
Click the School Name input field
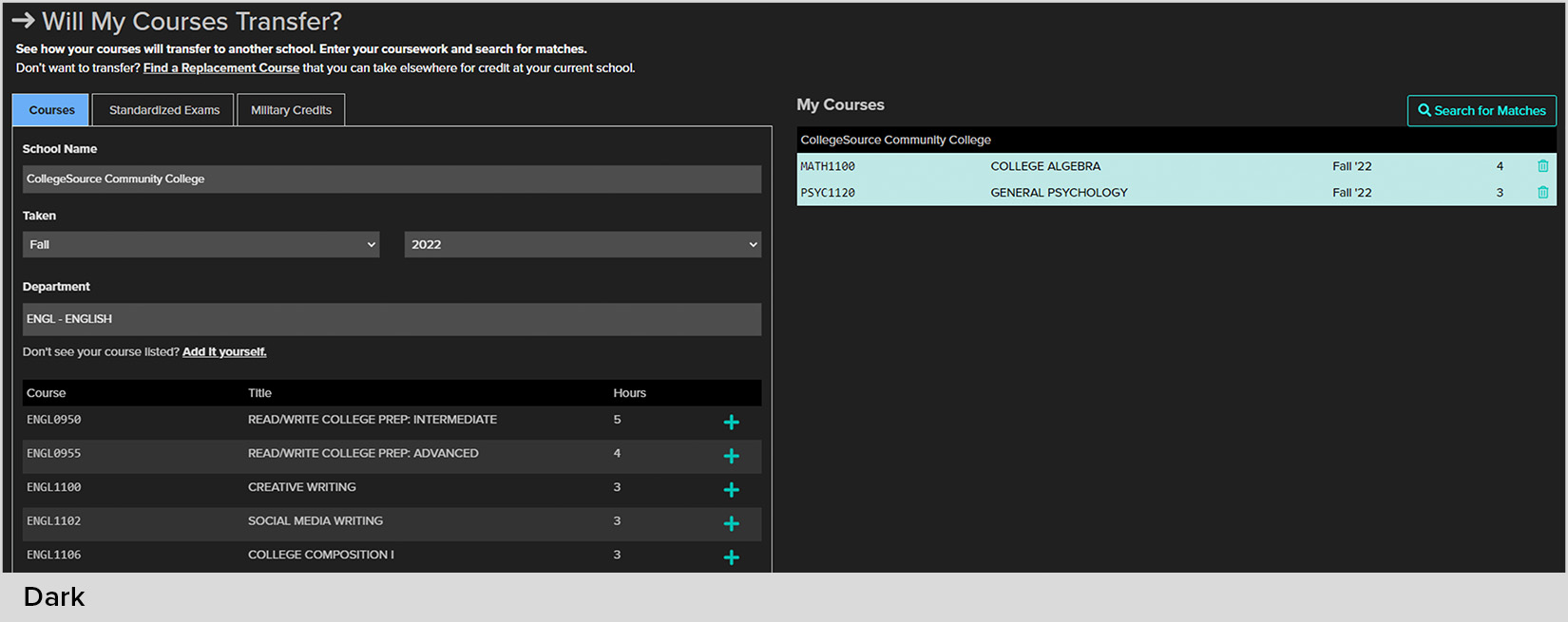tap(392, 179)
